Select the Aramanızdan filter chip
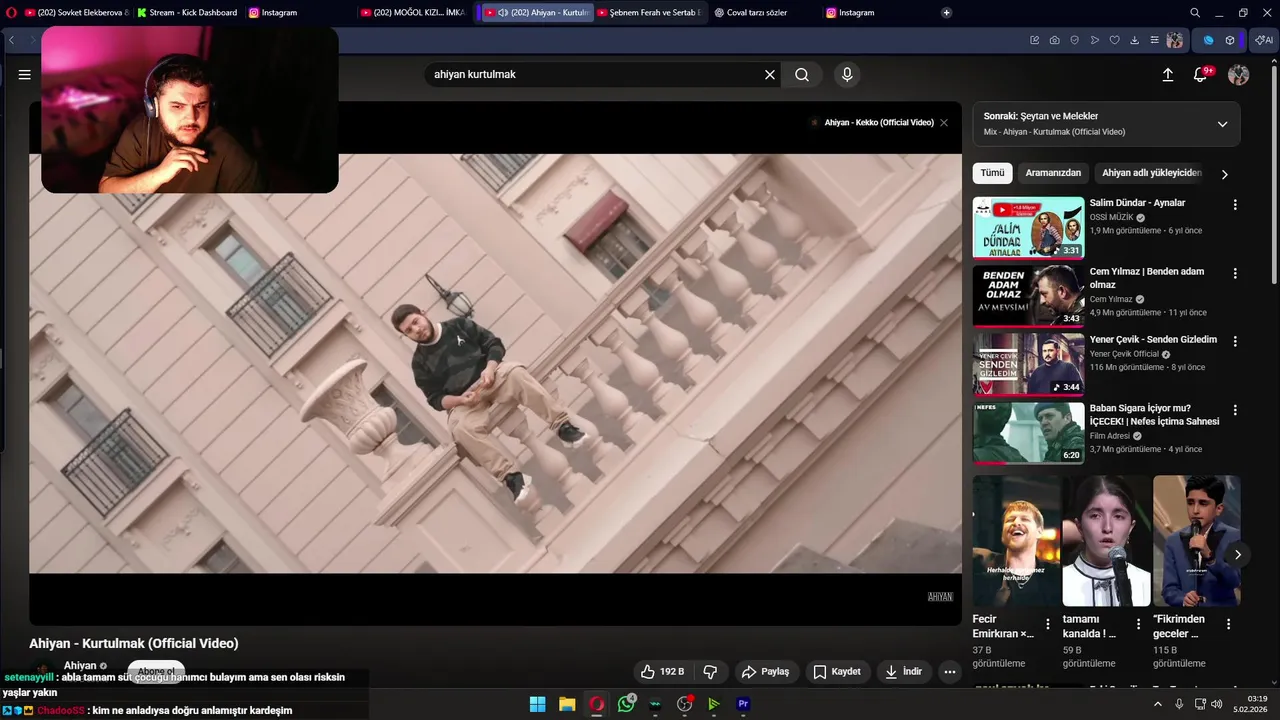The image size is (1280, 720). coord(1053,173)
